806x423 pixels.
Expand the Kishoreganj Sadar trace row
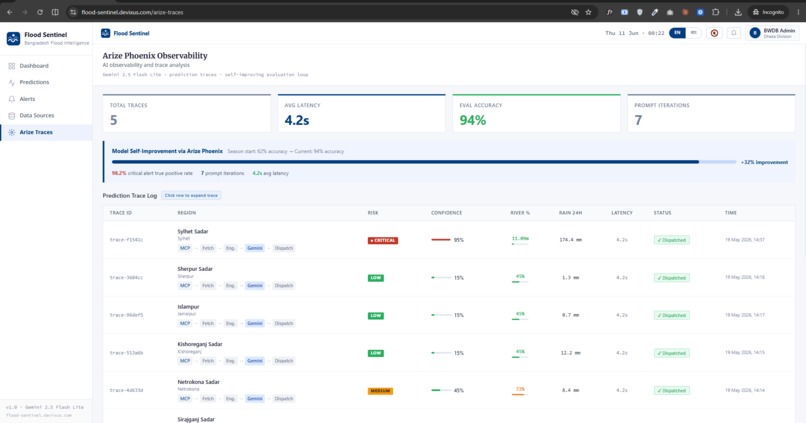coord(449,353)
